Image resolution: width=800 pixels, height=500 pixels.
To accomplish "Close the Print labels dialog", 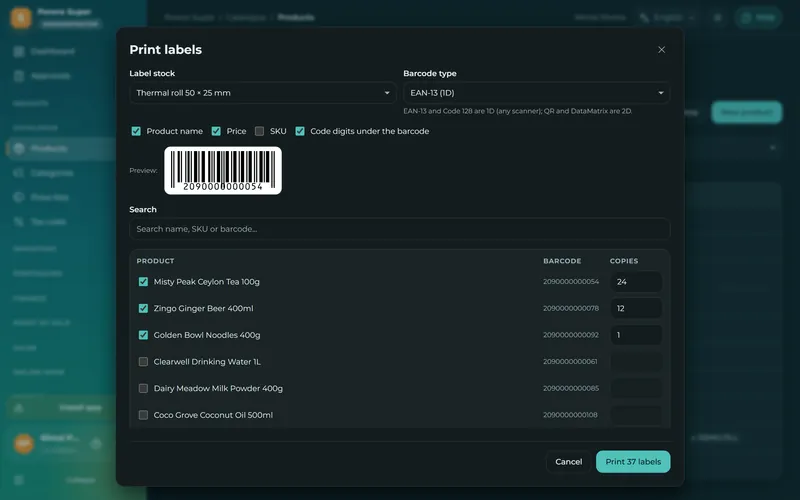I will [661, 49].
